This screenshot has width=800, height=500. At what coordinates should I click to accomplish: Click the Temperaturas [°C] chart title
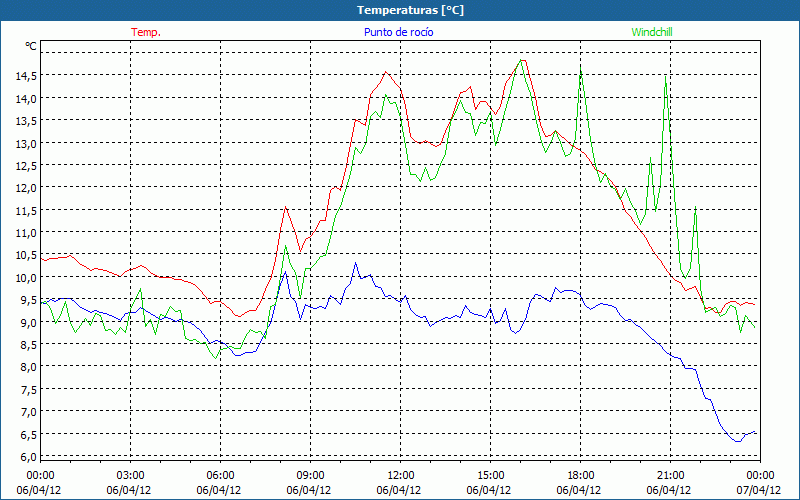(410, 10)
